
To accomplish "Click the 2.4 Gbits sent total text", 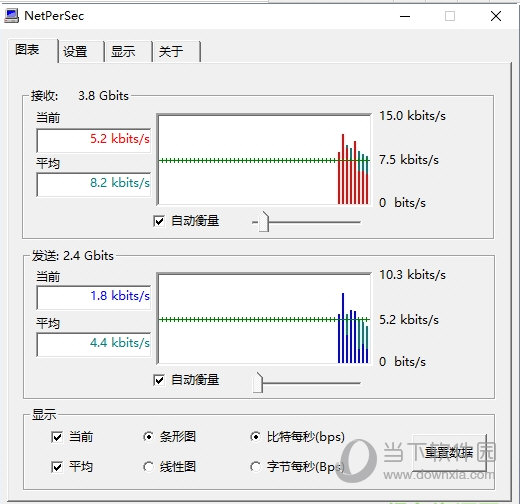I will click(88, 256).
